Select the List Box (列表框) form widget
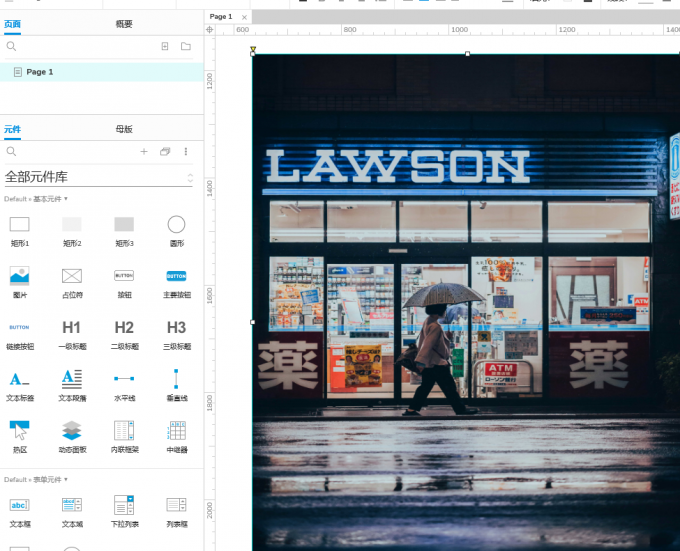Image resolution: width=680 pixels, height=551 pixels. click(177, 512)
